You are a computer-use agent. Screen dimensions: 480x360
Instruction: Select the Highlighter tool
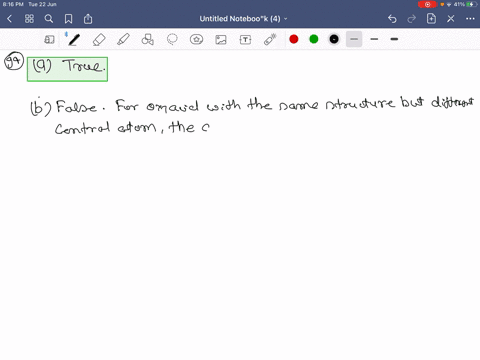click(x=123, y=40)
